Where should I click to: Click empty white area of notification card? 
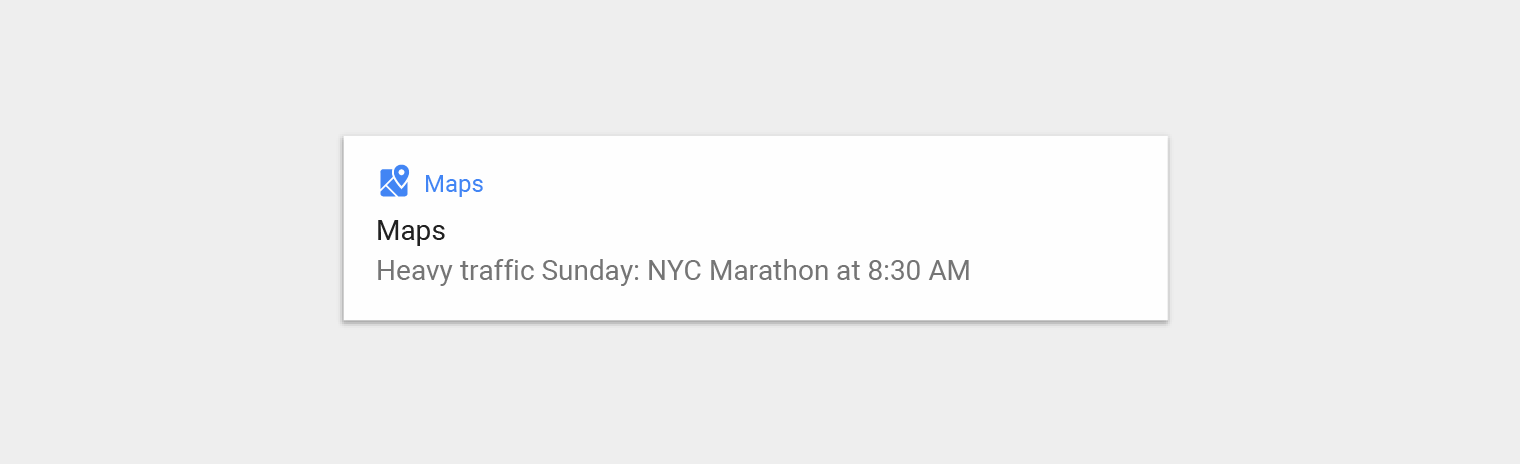click(1050, 230)
